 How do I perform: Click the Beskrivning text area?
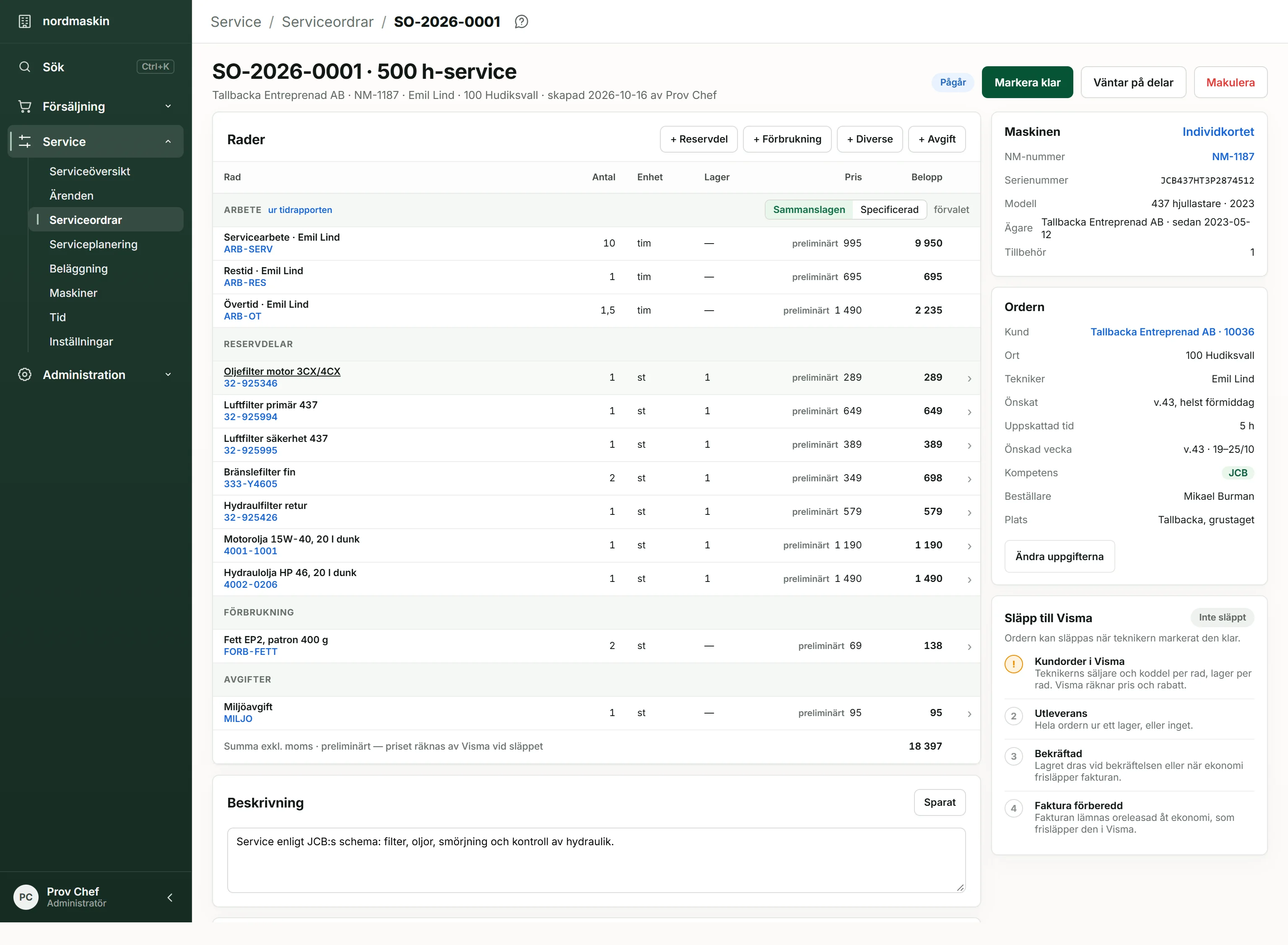click(596, 860)
